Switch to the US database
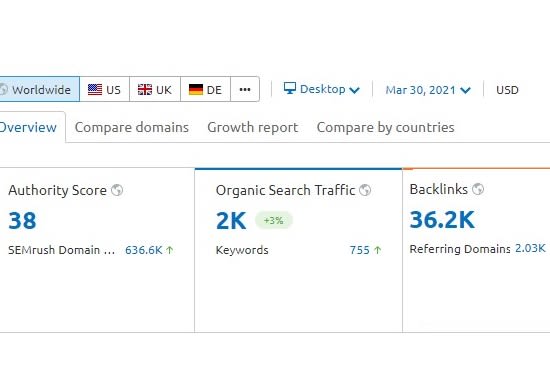550x371 pixels. point(105,89)
